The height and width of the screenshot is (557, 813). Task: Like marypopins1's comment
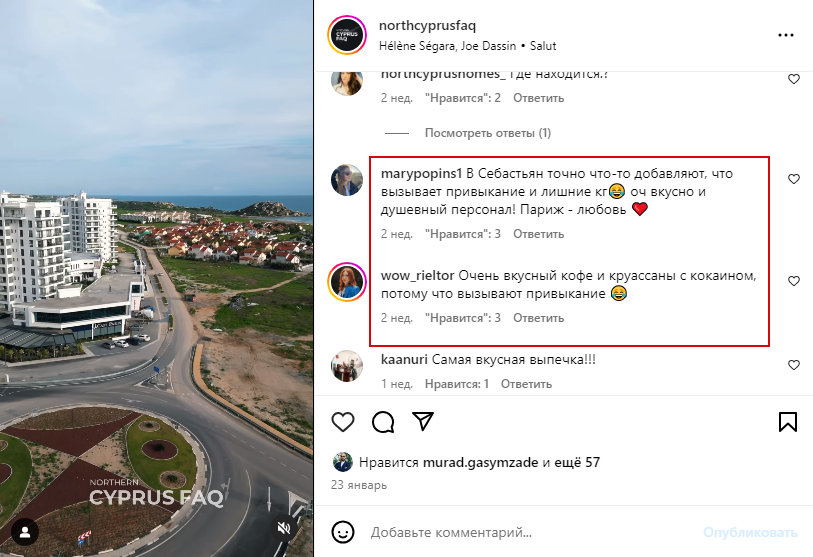tap(794, 179)
